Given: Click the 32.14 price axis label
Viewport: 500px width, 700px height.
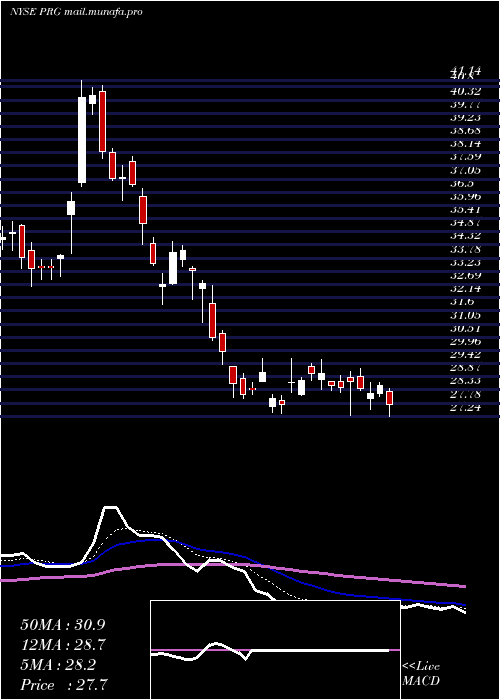Looking at the screenshot, I should (465, 288).
